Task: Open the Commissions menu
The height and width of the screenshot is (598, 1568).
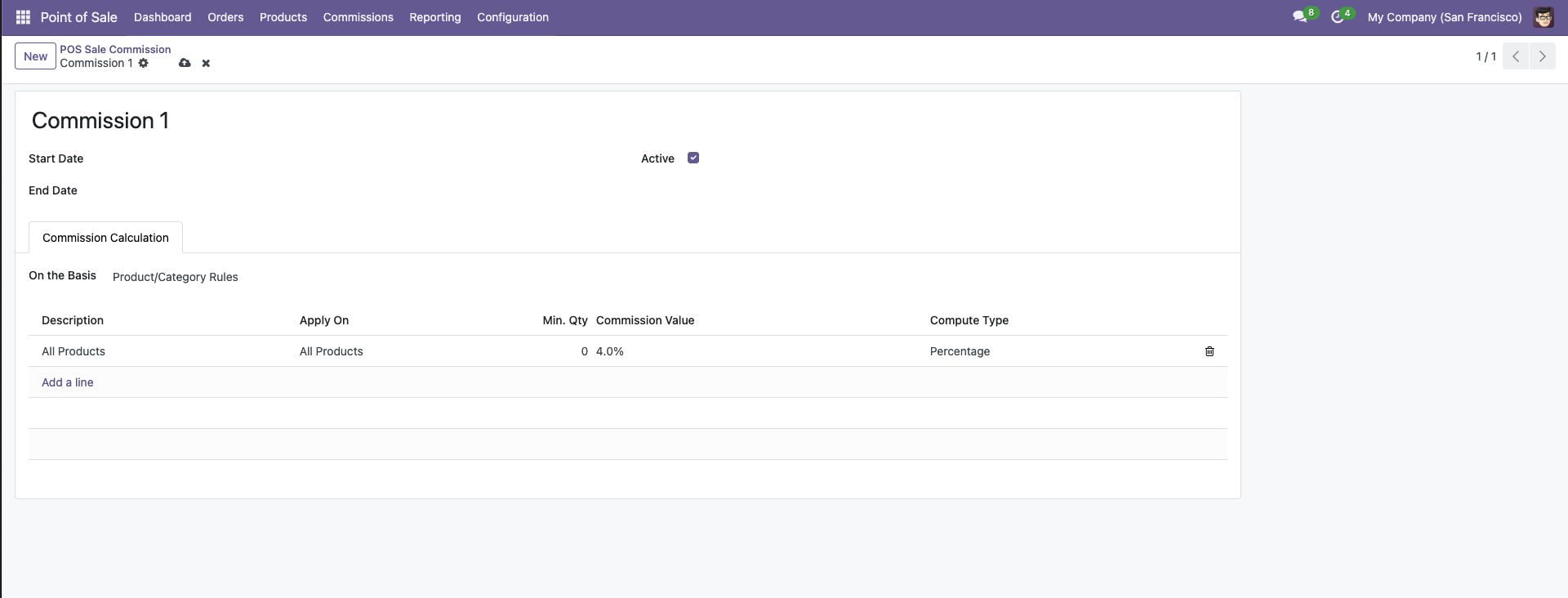Action: pyautogui.click(x=359, y=17)
